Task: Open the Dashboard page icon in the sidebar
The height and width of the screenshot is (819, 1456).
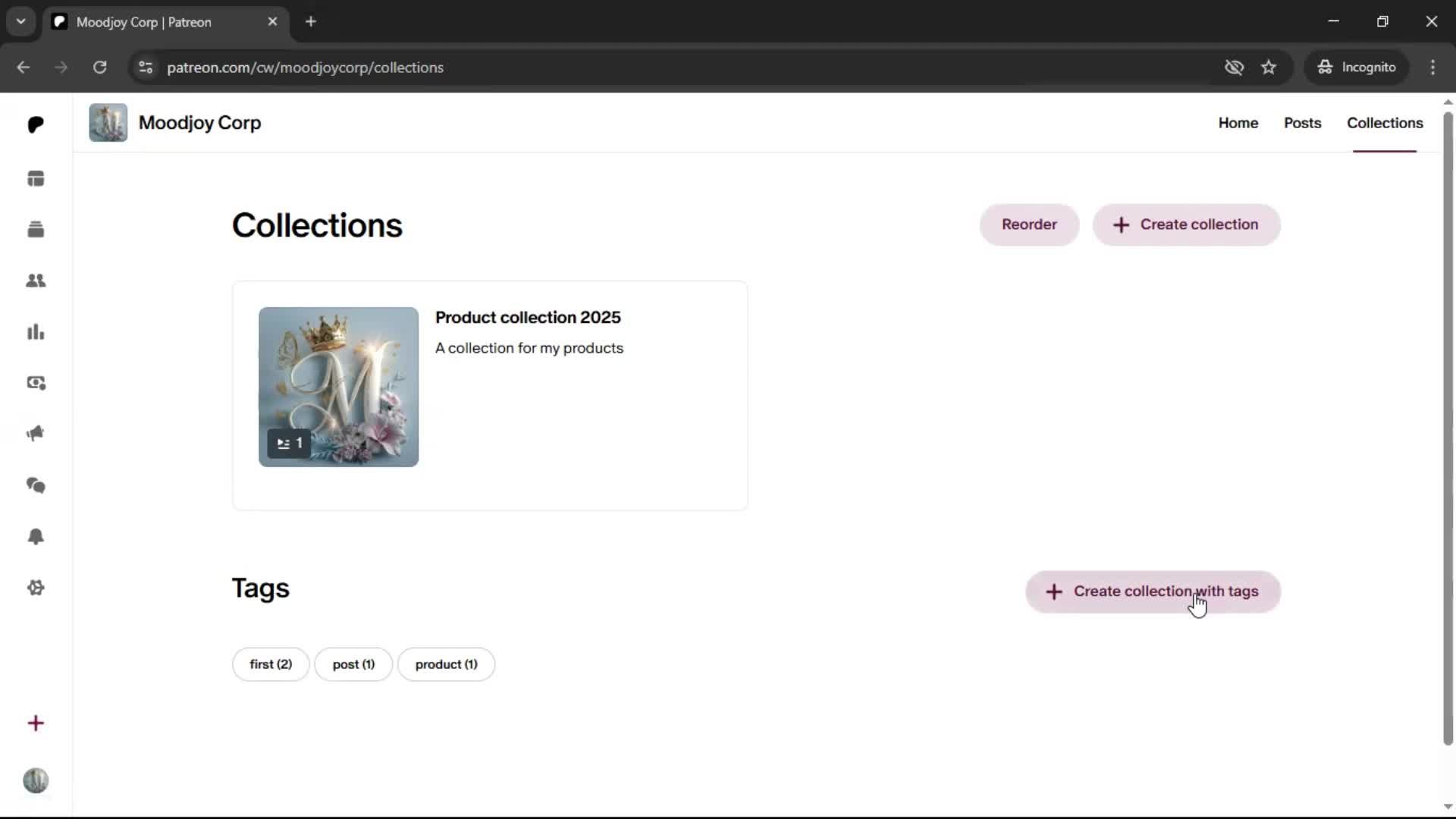Action: tap(36, 179)
